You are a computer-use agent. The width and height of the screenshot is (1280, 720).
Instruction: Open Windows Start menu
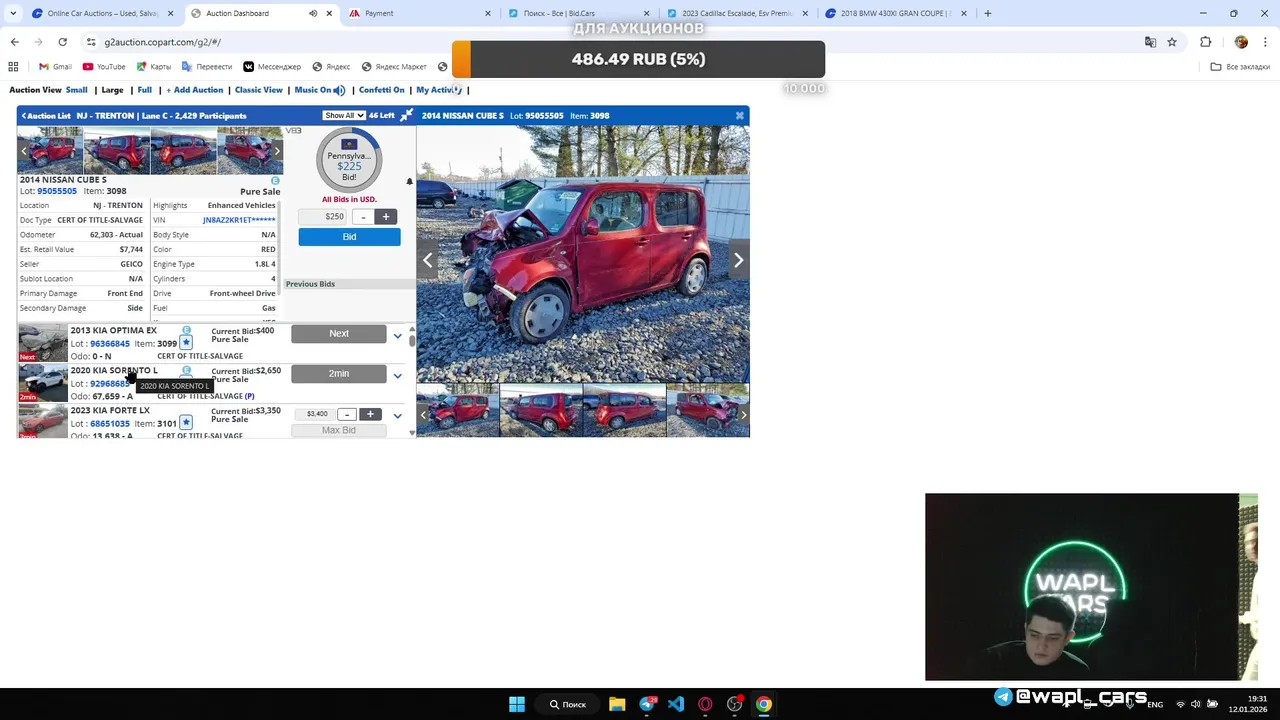pyautogui.click(x=517, y=704)
